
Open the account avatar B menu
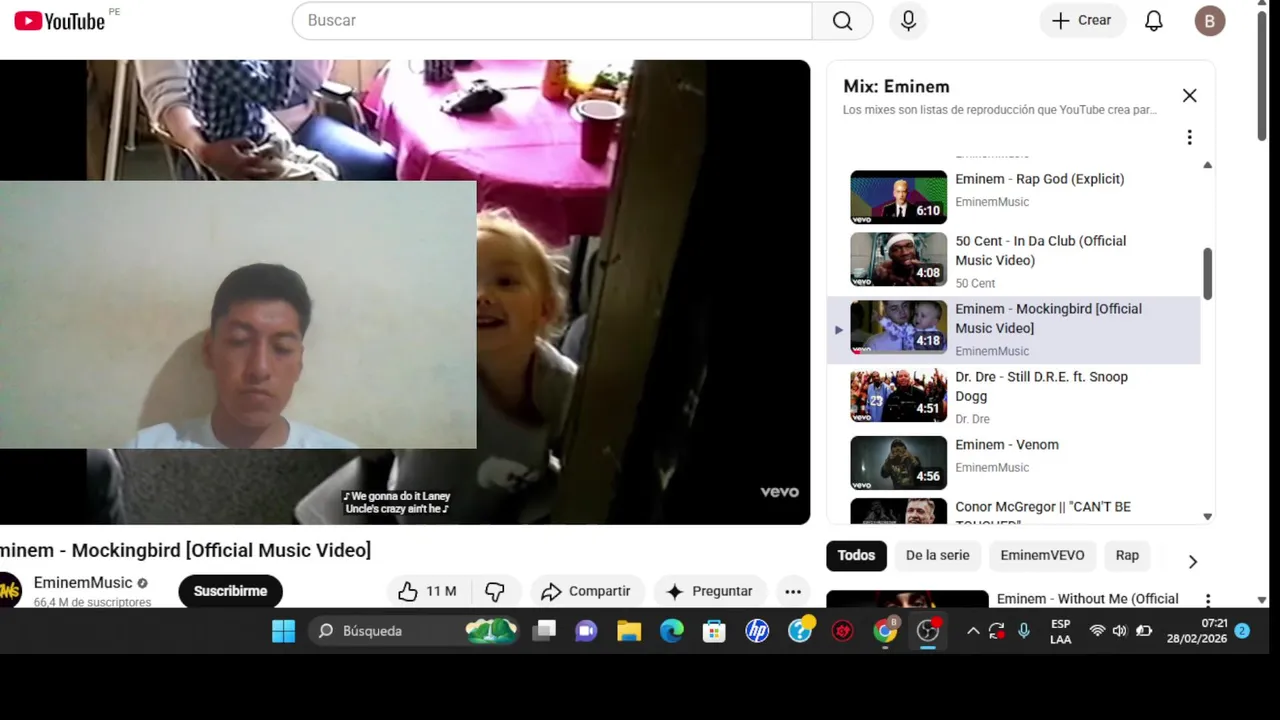pyautogui.click(x=1210, y=20)
